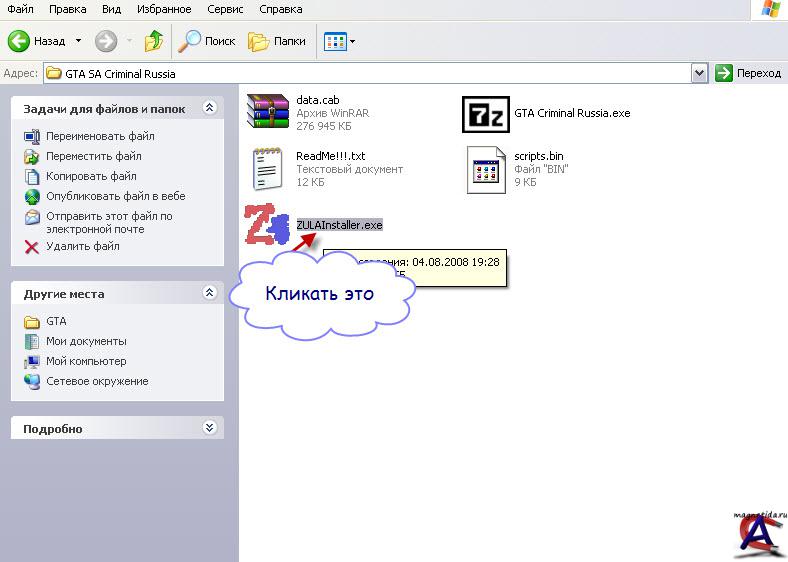Collapse the Задачи для файлов и папок panel
The height and width of the screenshot is (562, 788).
(x=209, y=107)
